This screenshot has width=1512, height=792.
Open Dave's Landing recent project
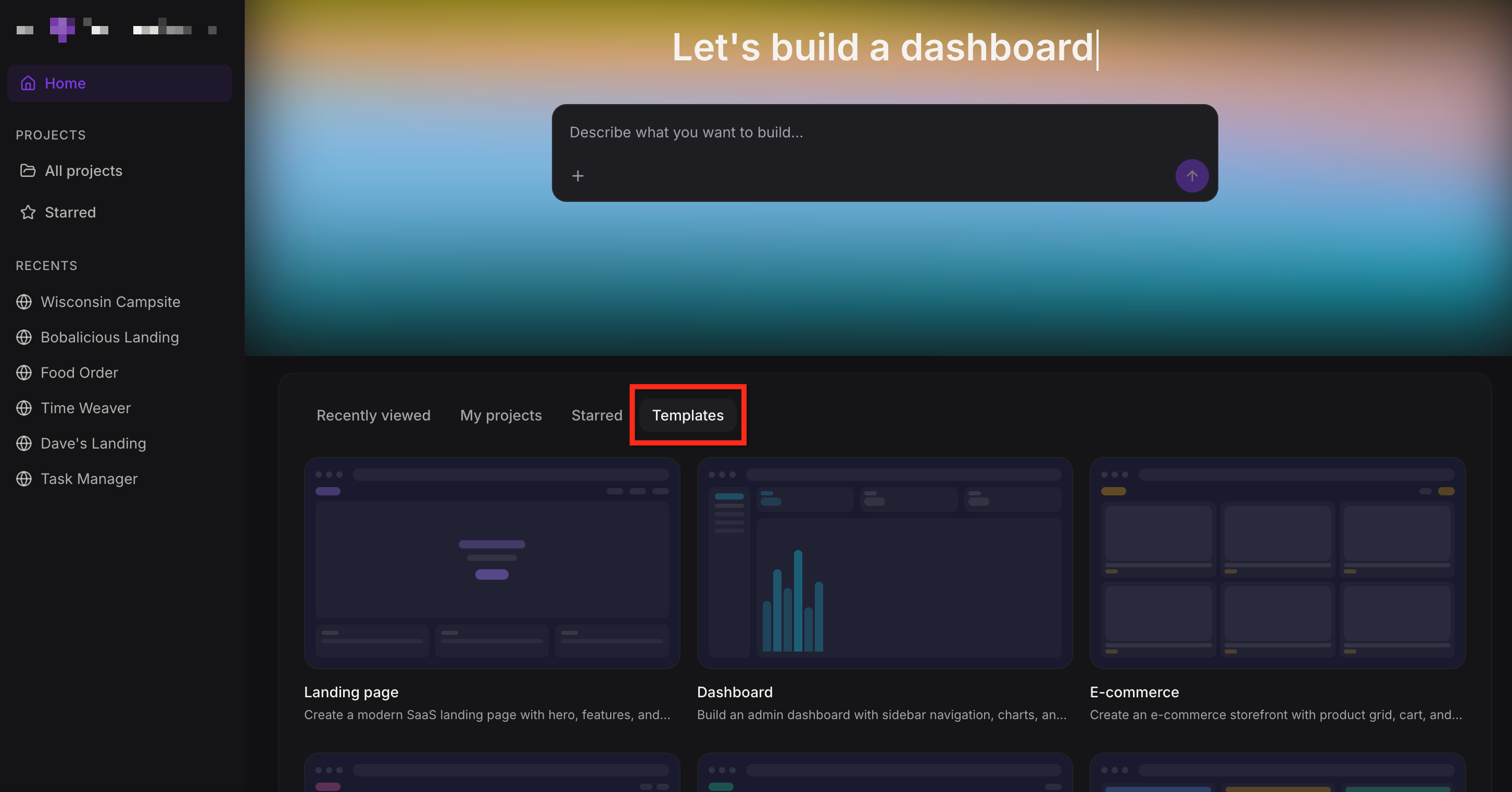point(93,443)
